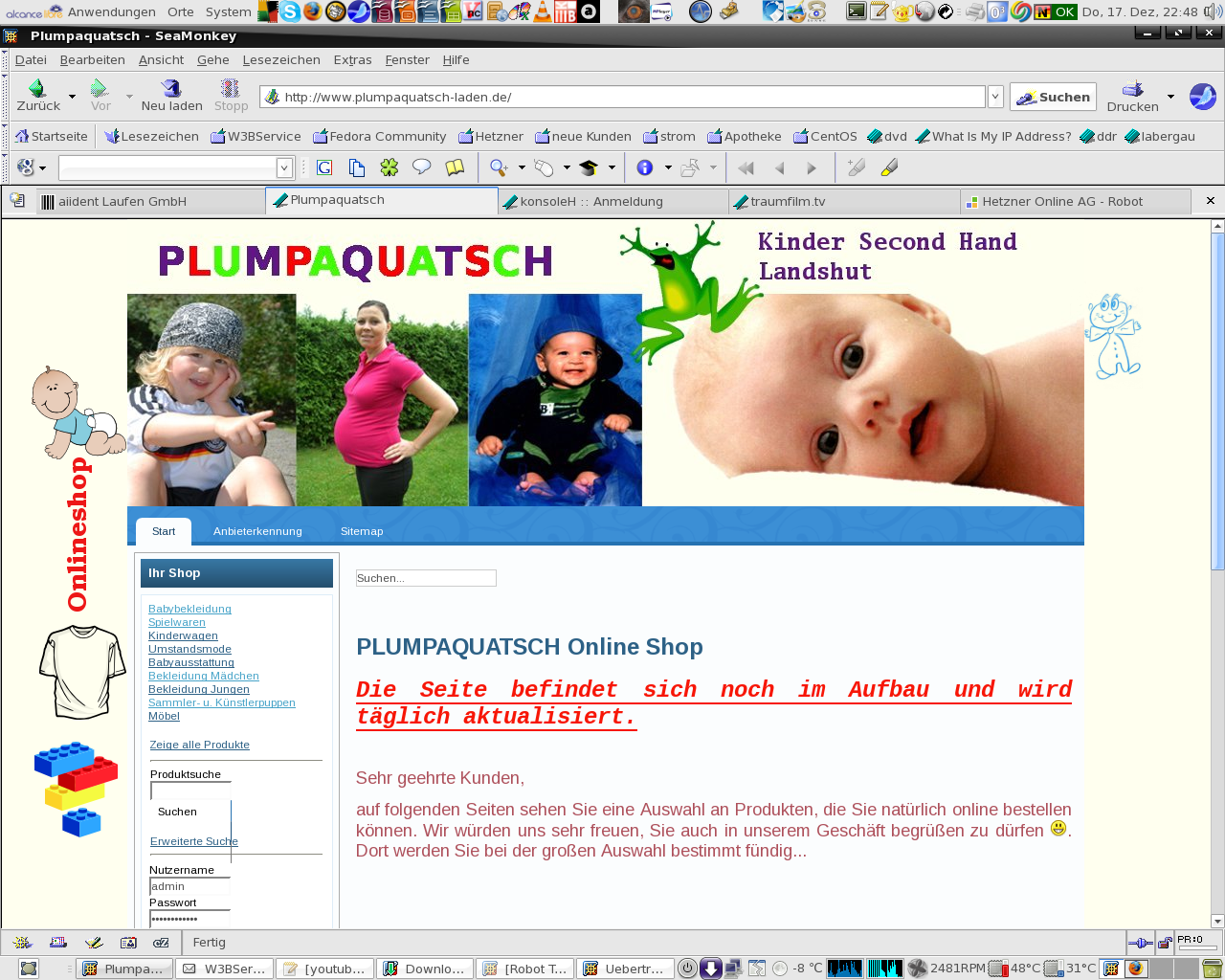Open magnifier zoom tool dropdown arrow

(522, 167)
